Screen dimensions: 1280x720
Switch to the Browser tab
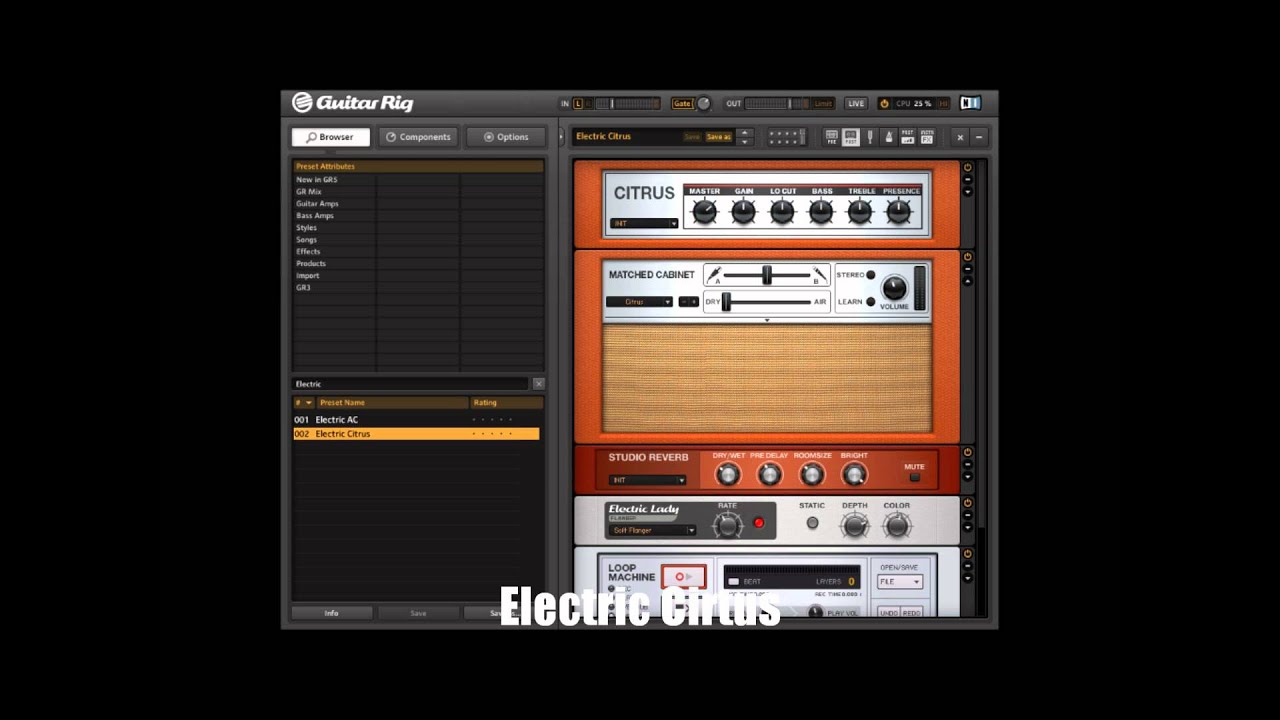330,137
